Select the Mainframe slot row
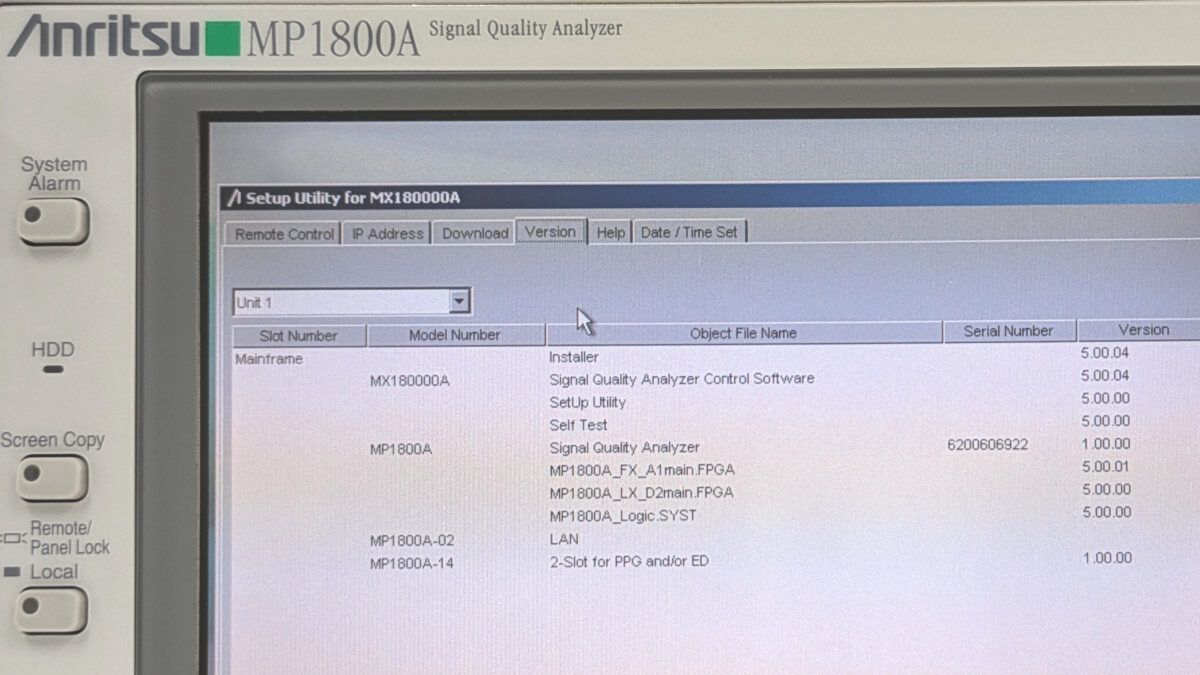Image resolution: width=1200 pixels, height=675 pixels. point(268,359)
